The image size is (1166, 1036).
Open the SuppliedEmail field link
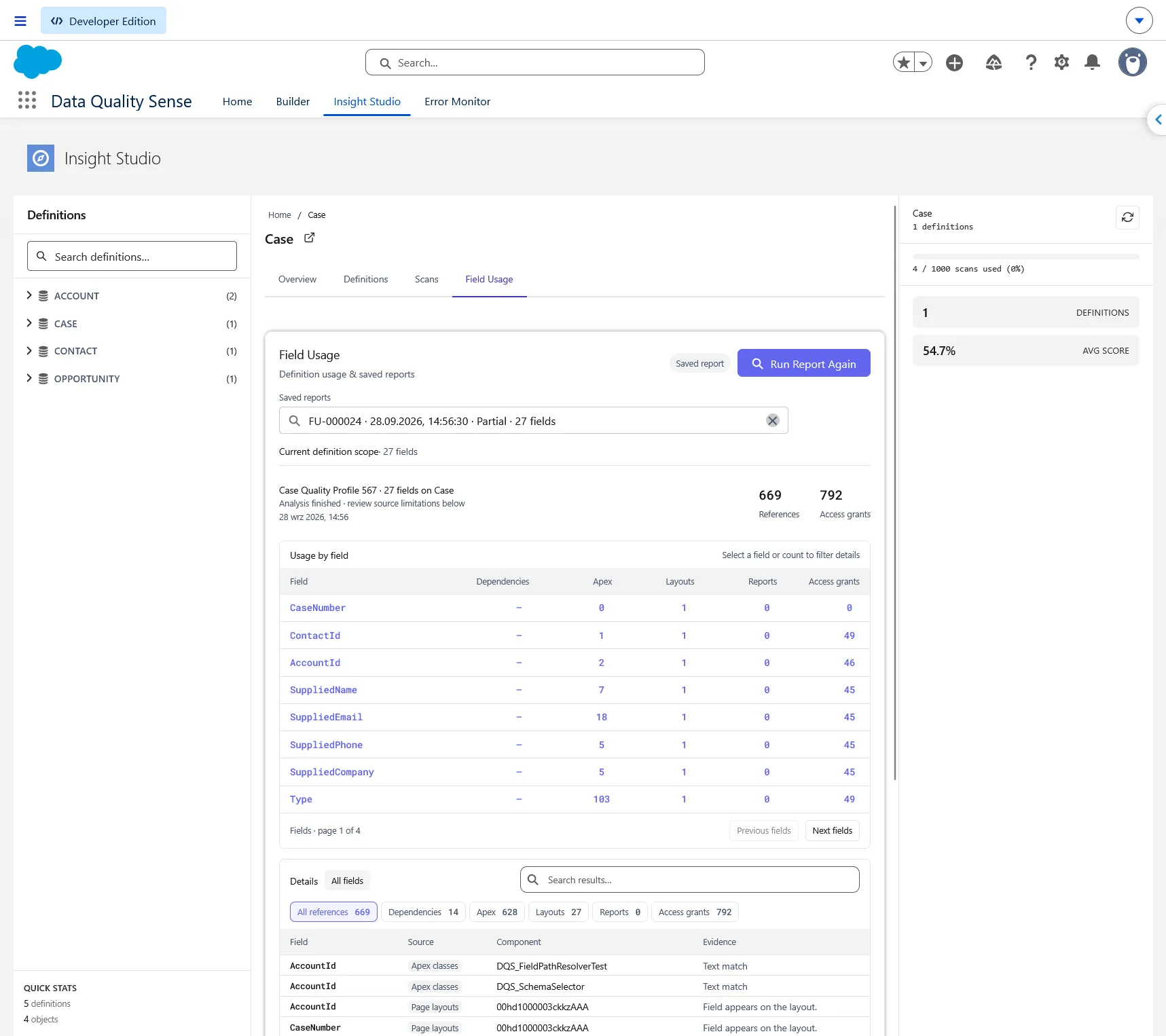[x=326, y=717]
